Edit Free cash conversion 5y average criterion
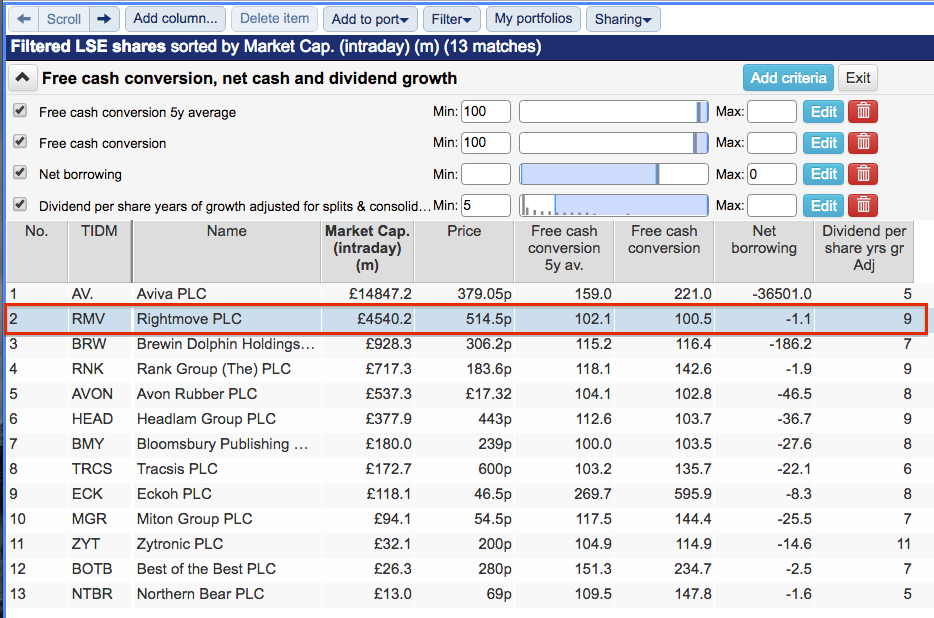 (x=823, y=111)
